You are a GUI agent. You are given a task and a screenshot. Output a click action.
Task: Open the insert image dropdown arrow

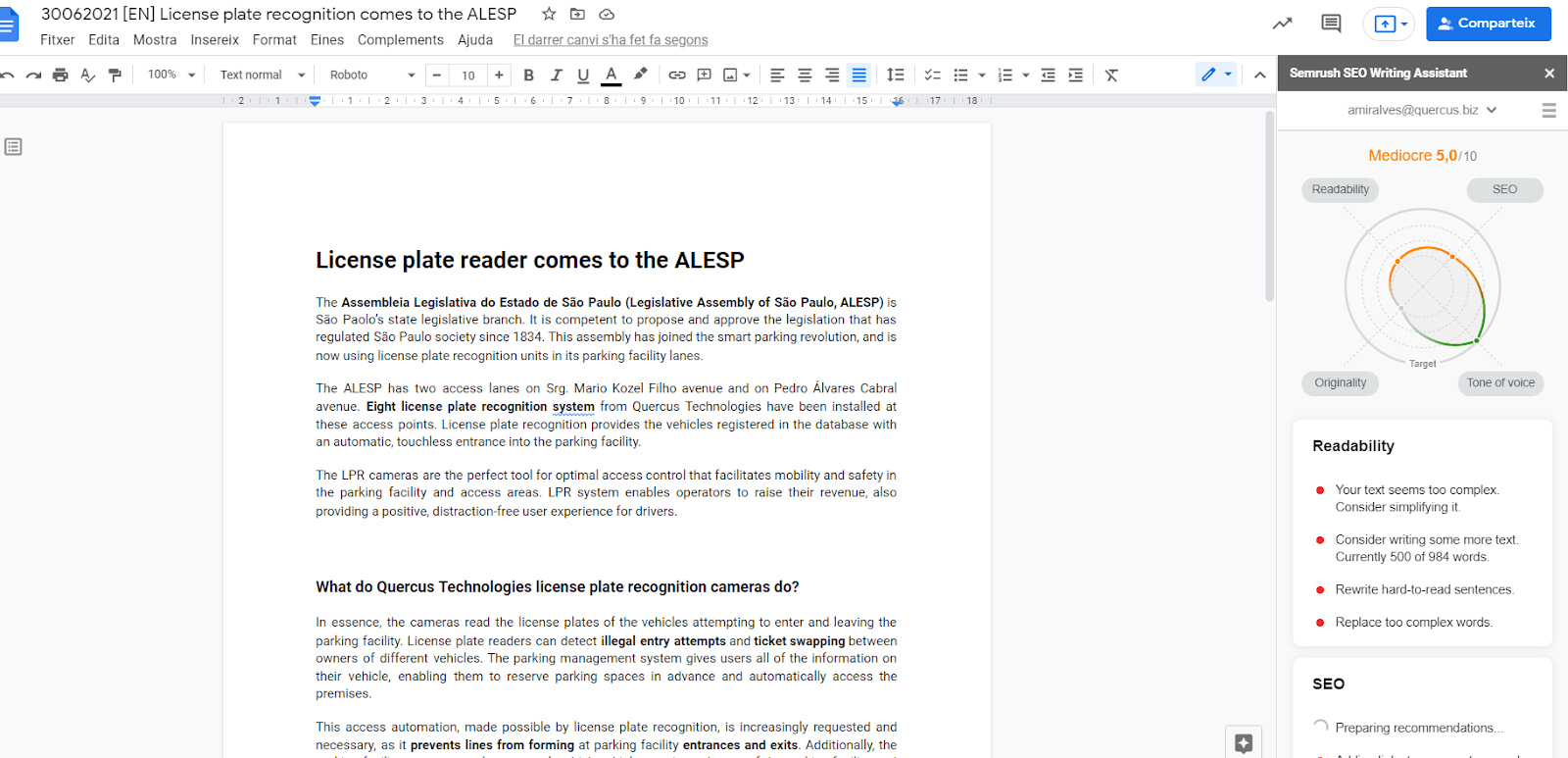coord(747,75)
